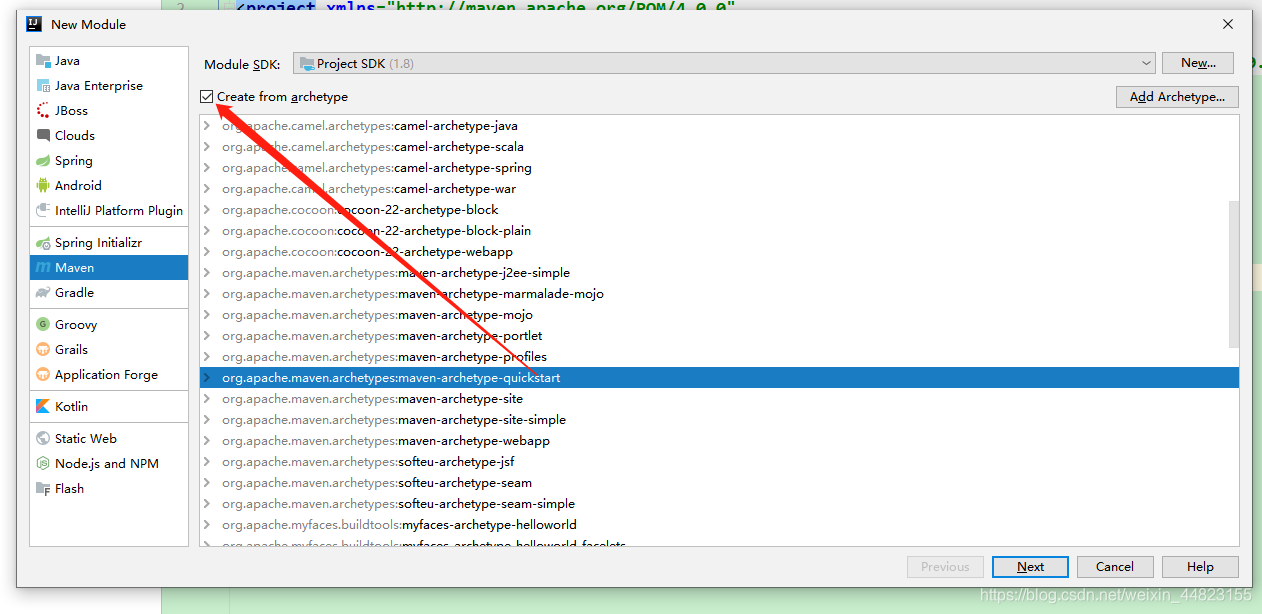Open the Module SDK dropdown
Viewport: 1262px width, 614px height.
[724, 63]
